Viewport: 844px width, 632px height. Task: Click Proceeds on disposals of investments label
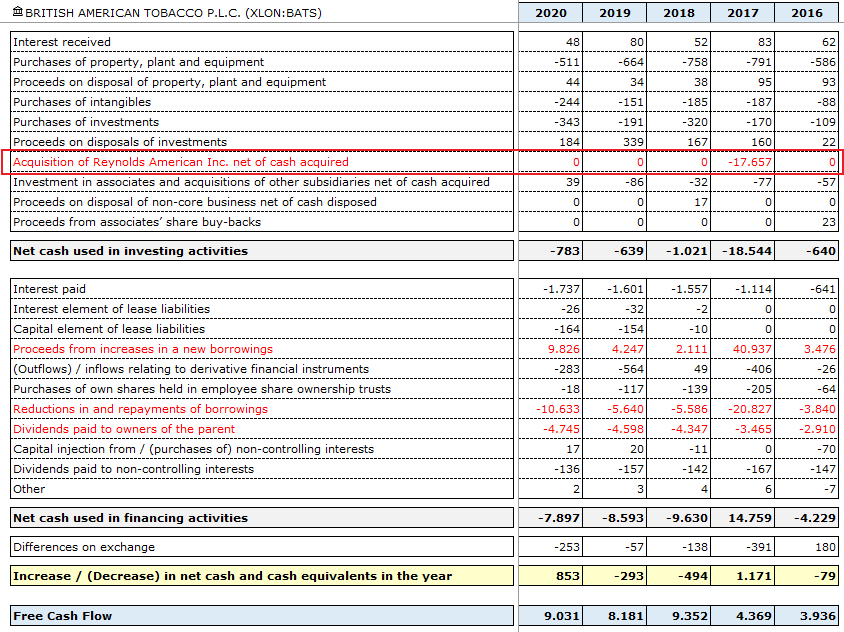(x=120, y=142)
